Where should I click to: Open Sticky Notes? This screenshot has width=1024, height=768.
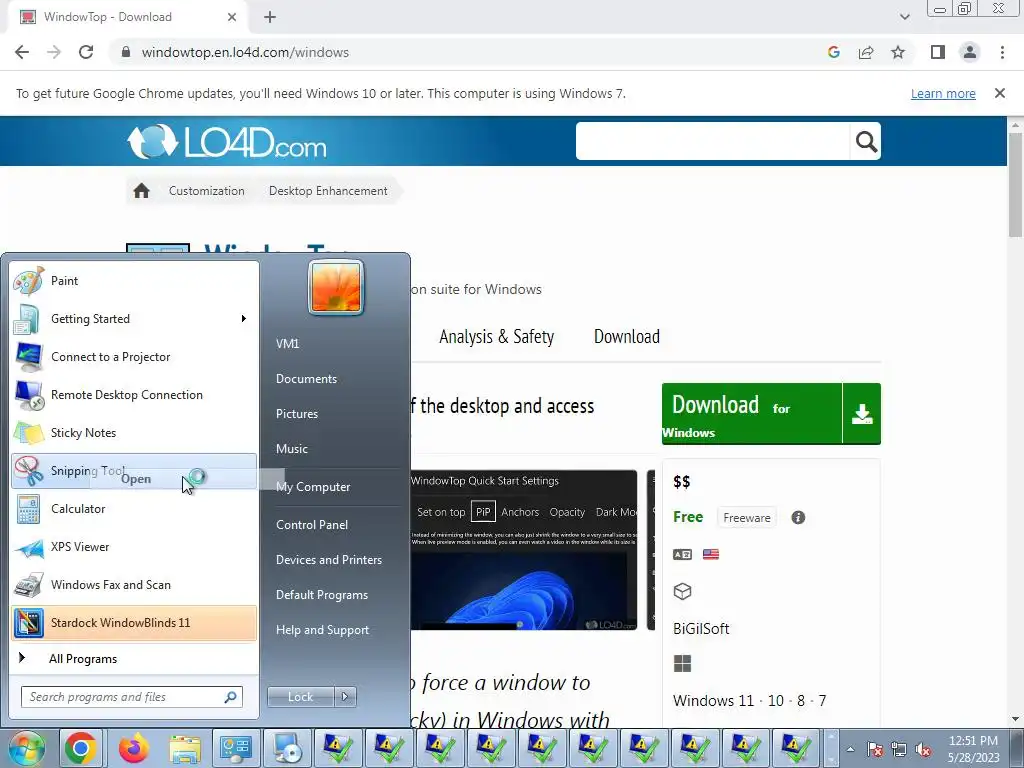click(x=134, y=432)
